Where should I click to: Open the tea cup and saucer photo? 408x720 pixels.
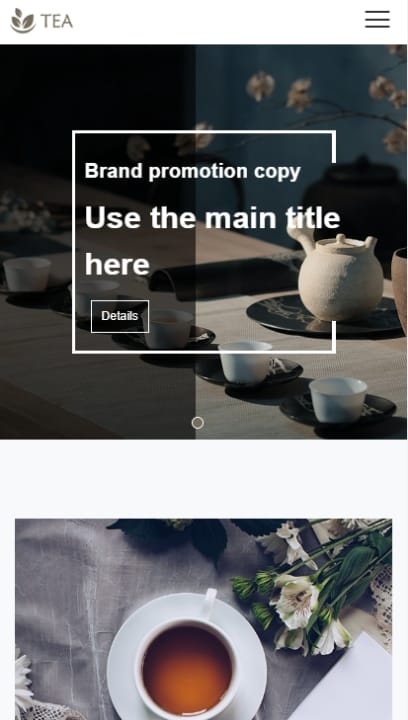(x=203, y=619)
